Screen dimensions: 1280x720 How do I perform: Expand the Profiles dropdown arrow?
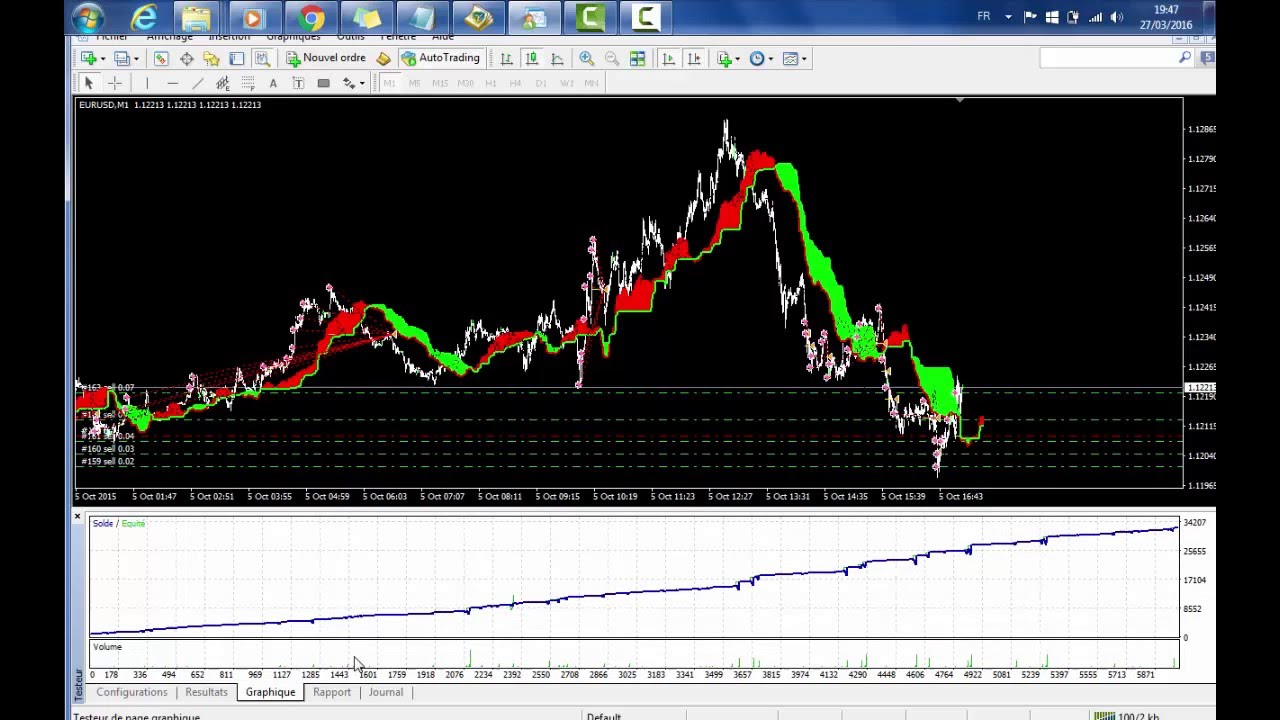tap(136, 59)
